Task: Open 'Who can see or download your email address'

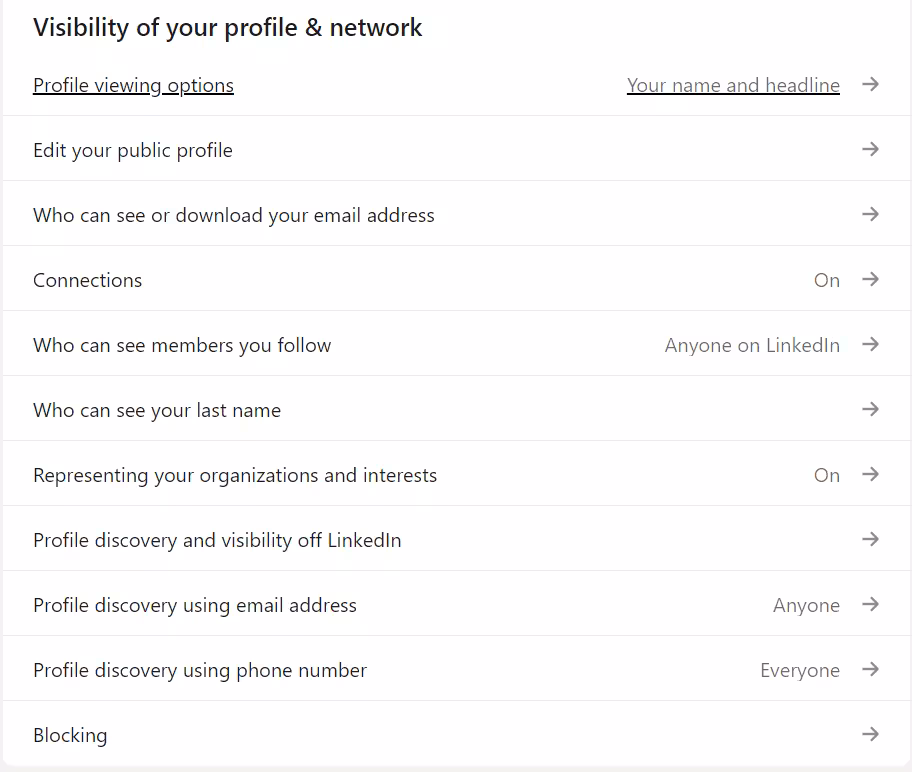Action: [x=233, y=216]
